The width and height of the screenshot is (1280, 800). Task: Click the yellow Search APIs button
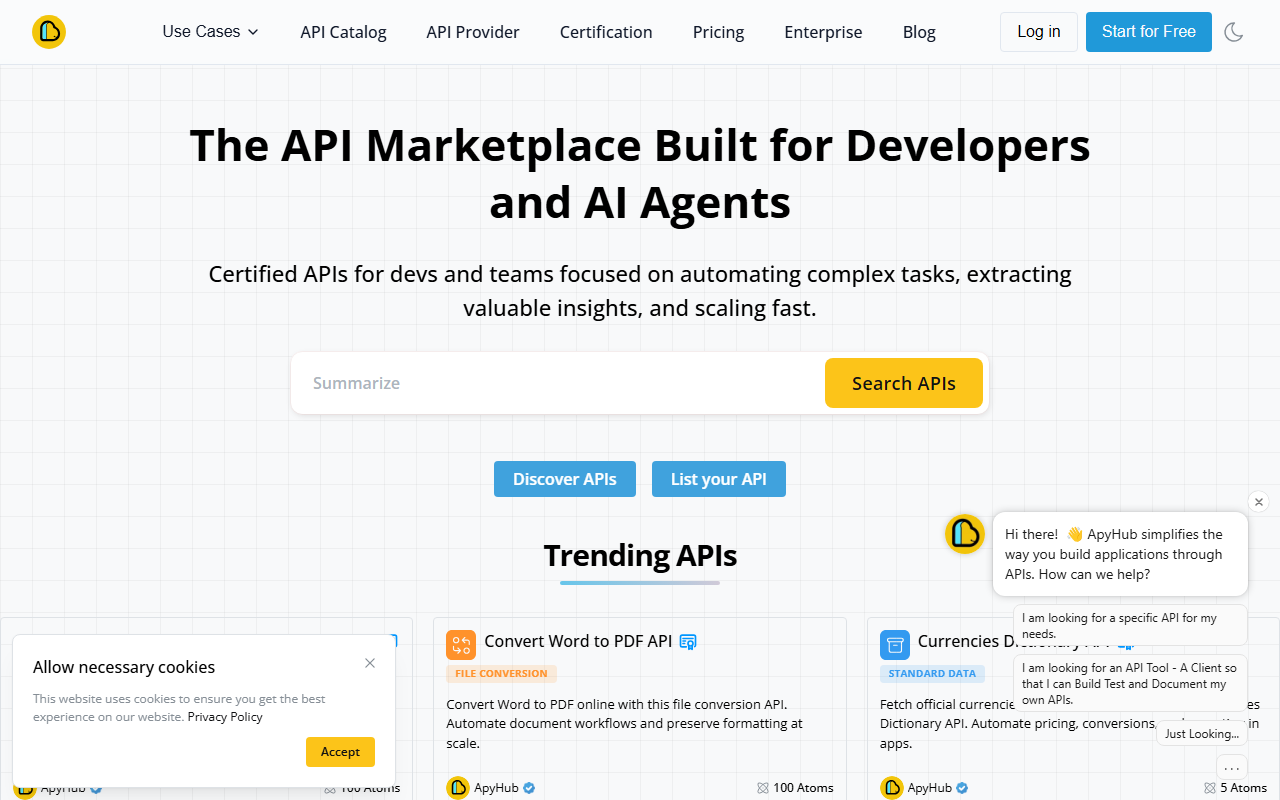coord(904,383)
